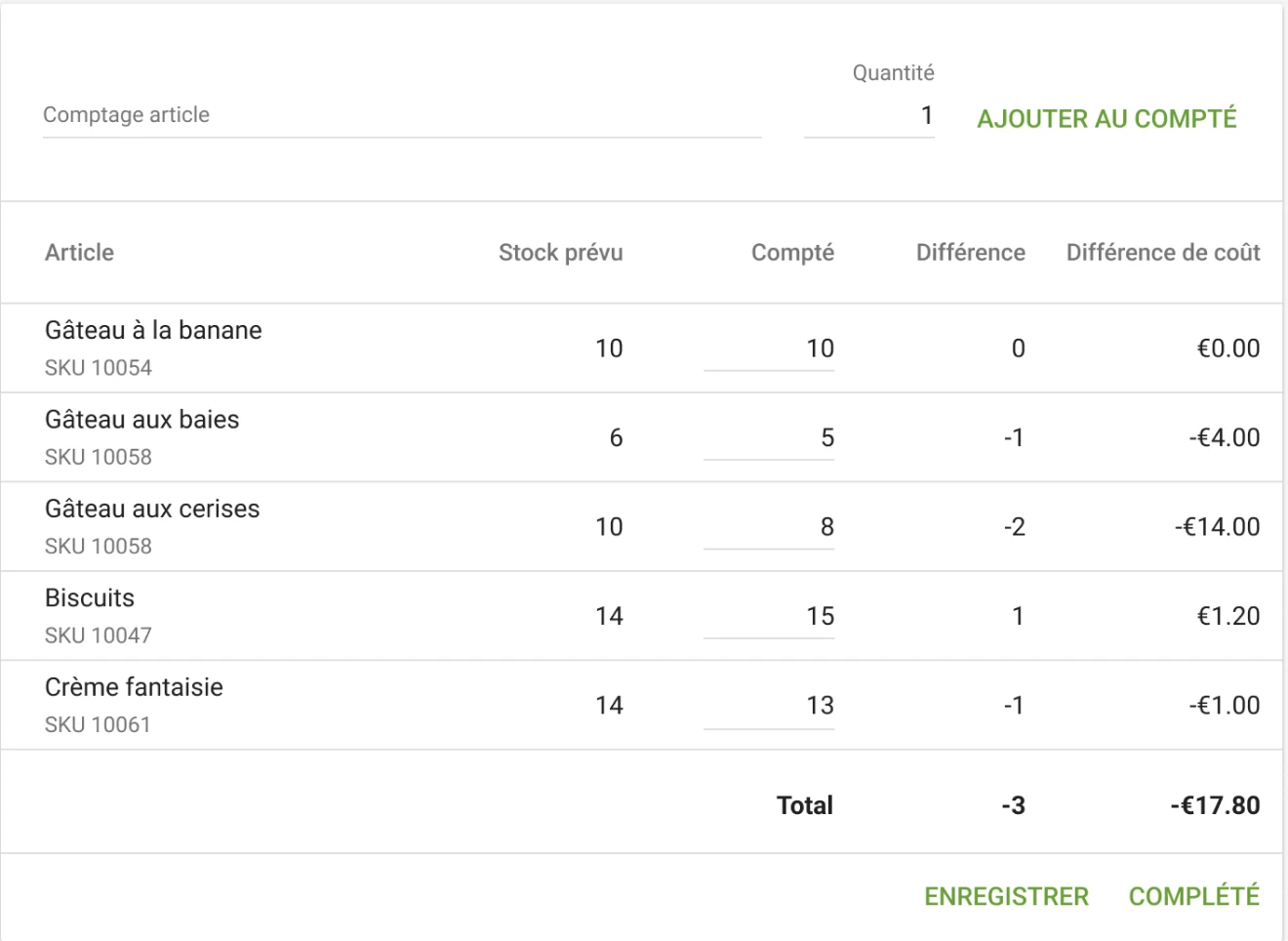Click the Compté column header
1288x941 pixels.
point(791,252)
